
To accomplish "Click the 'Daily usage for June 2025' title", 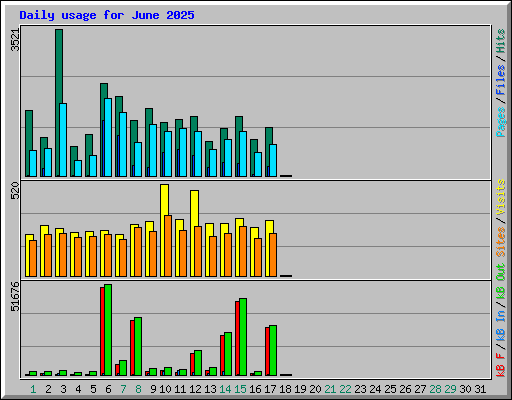I will (x=107, y=15).
